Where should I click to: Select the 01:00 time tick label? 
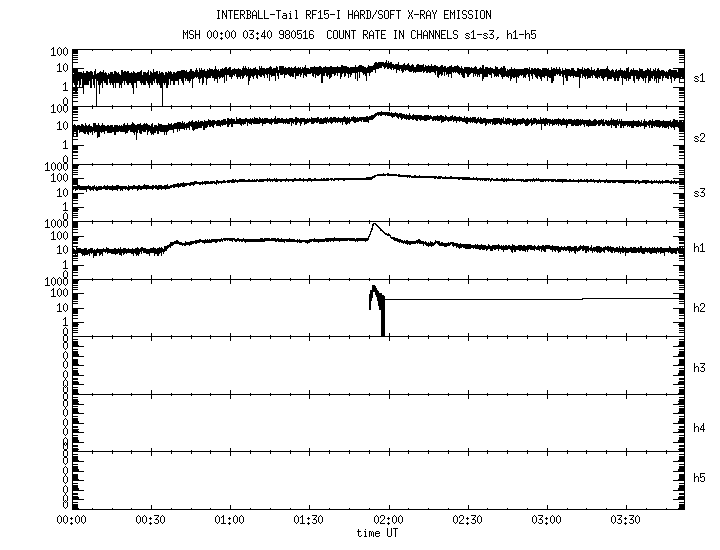point(229,521)
